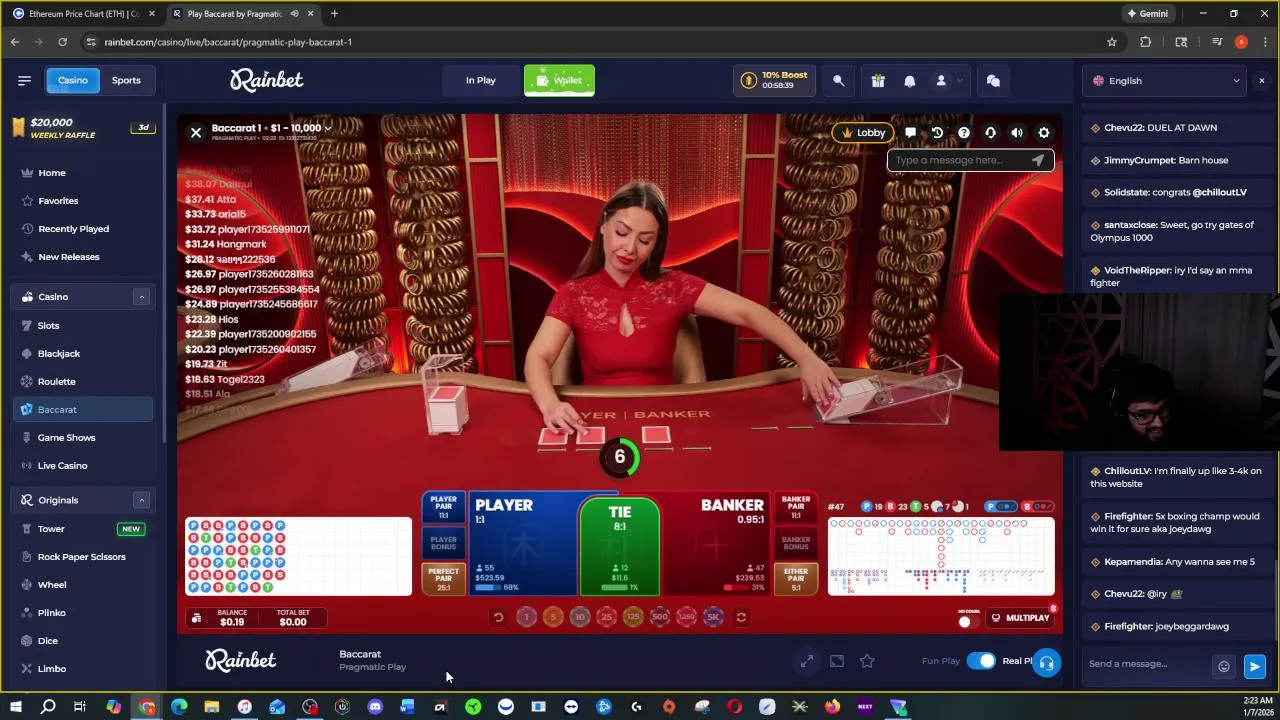Select the Sports tab

[x=126, y=80]
